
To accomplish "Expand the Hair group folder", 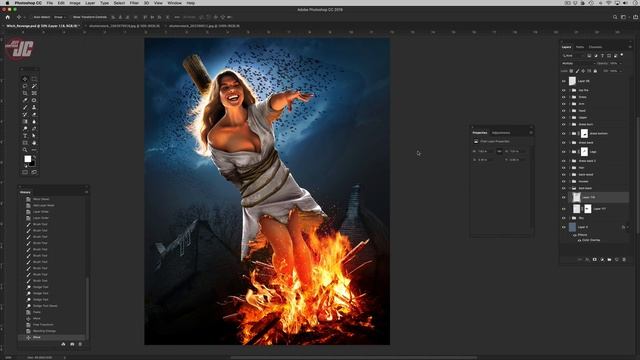I will click(x=569, y=168).
